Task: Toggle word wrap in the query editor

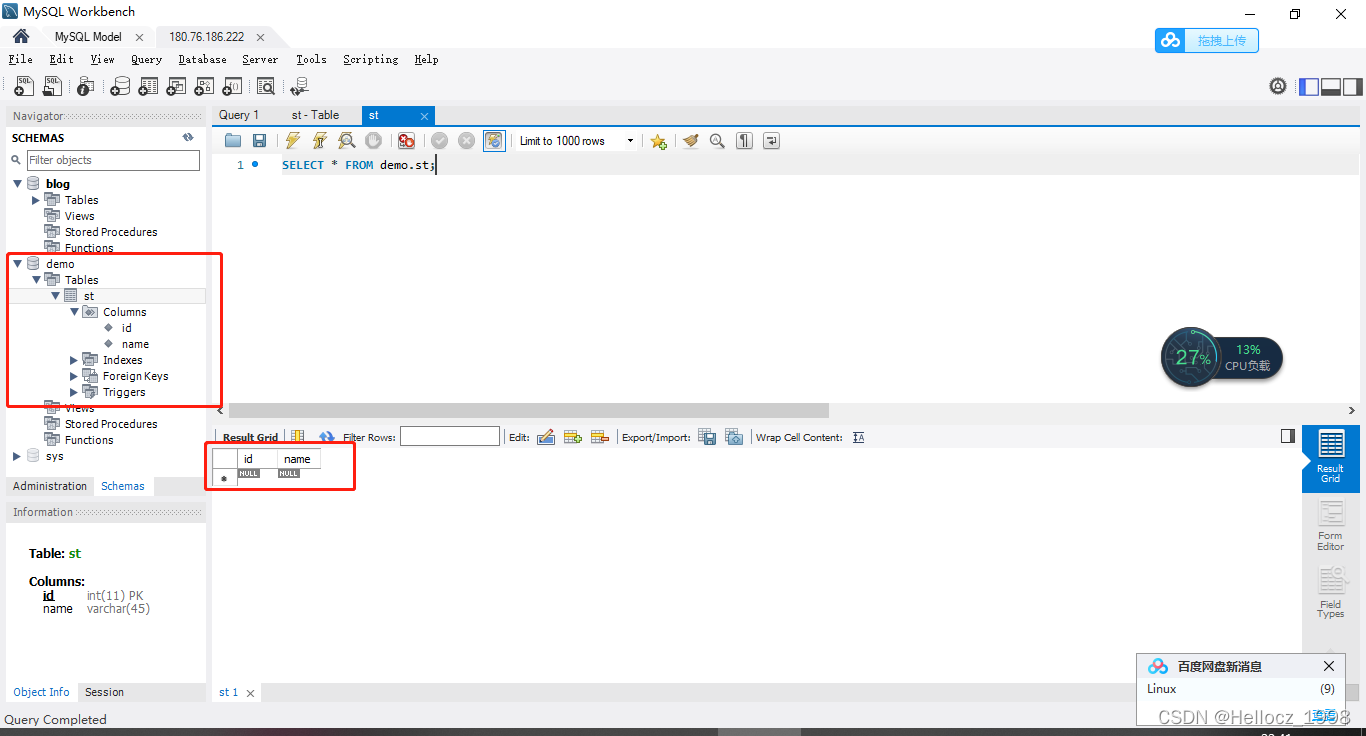Action: coord(771,141)
